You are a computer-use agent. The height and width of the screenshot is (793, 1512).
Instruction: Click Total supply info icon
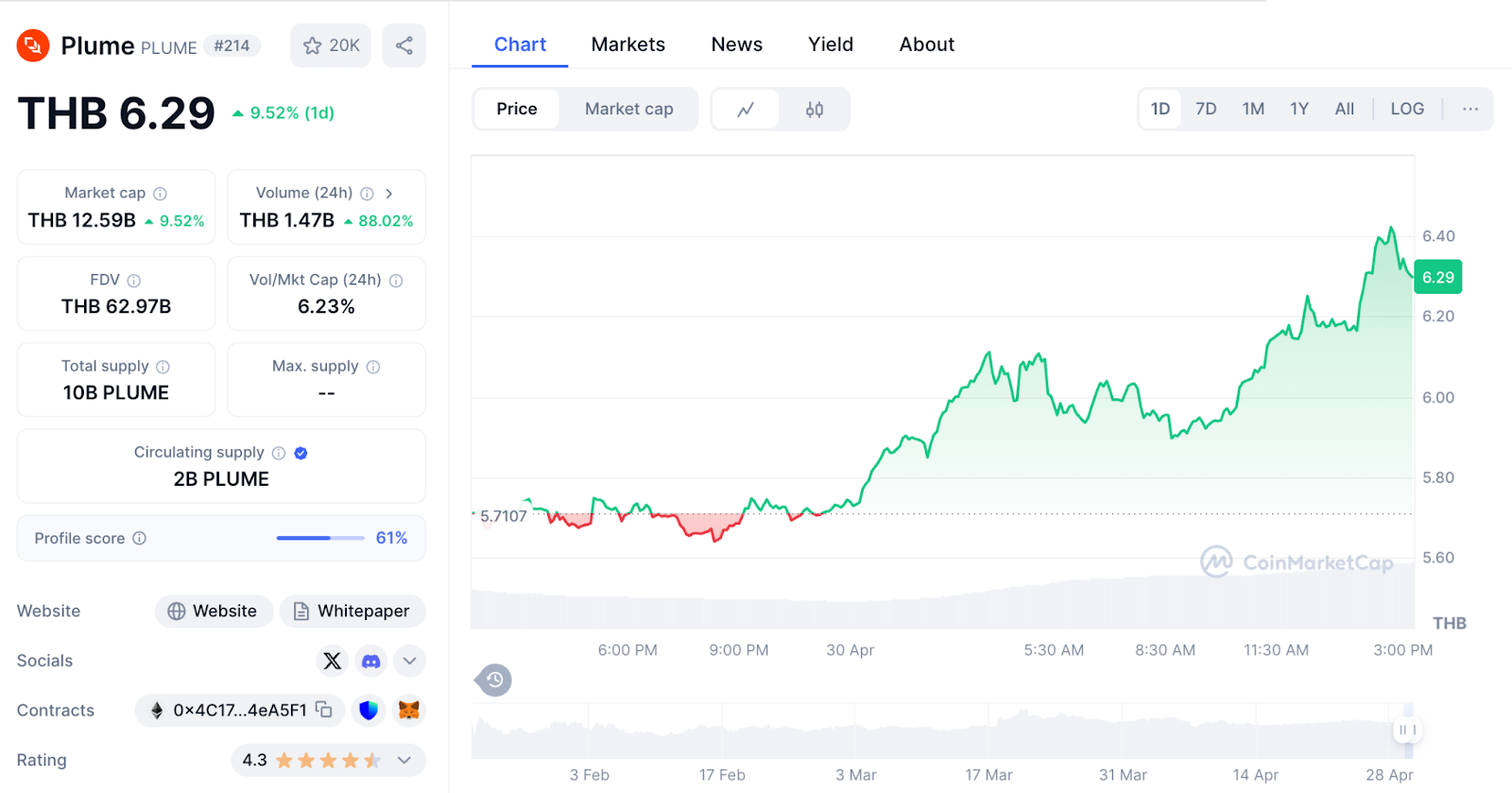163,367
